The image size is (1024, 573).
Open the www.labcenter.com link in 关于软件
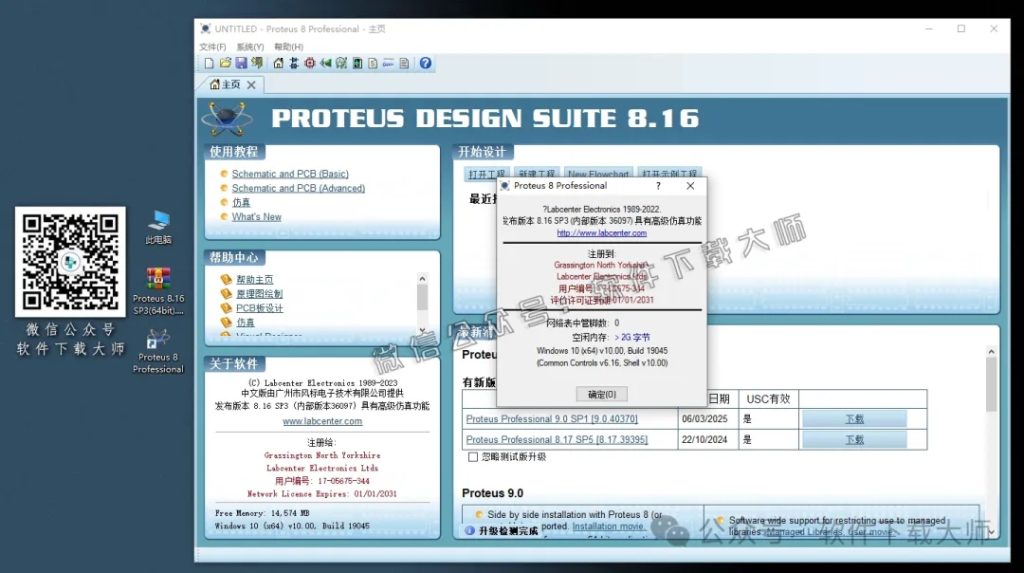[x=322, y=421]
